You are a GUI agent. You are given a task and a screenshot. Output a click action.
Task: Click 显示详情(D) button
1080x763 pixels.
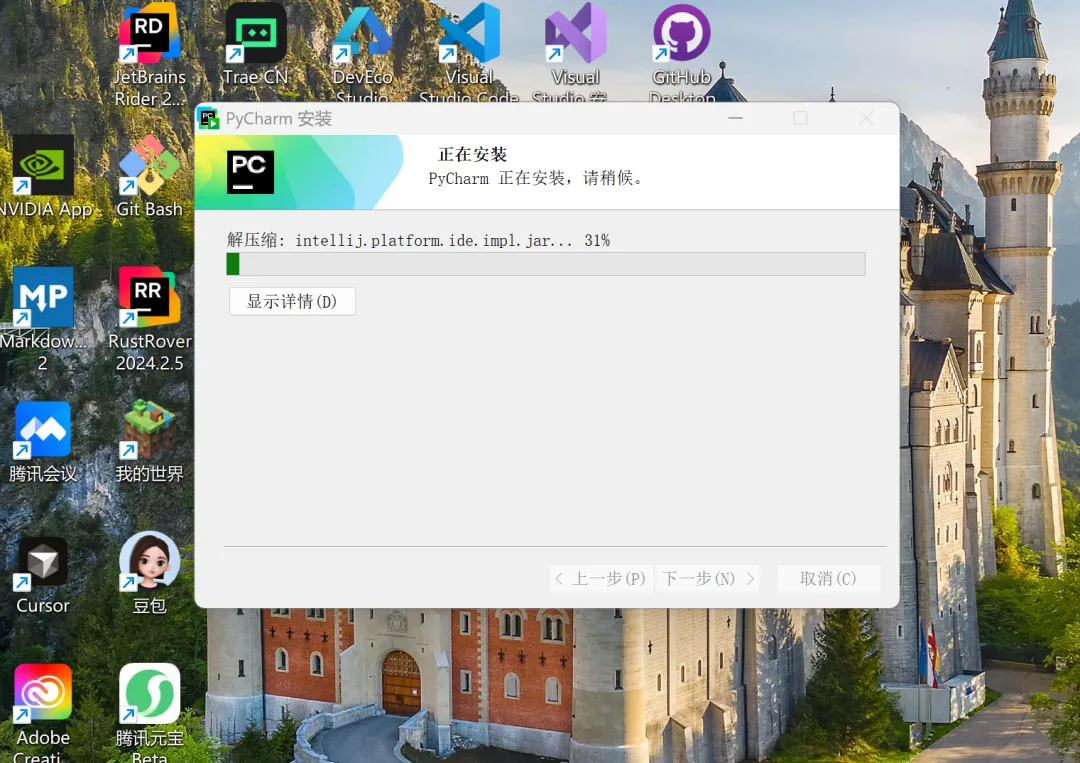[x=292, y=302]
